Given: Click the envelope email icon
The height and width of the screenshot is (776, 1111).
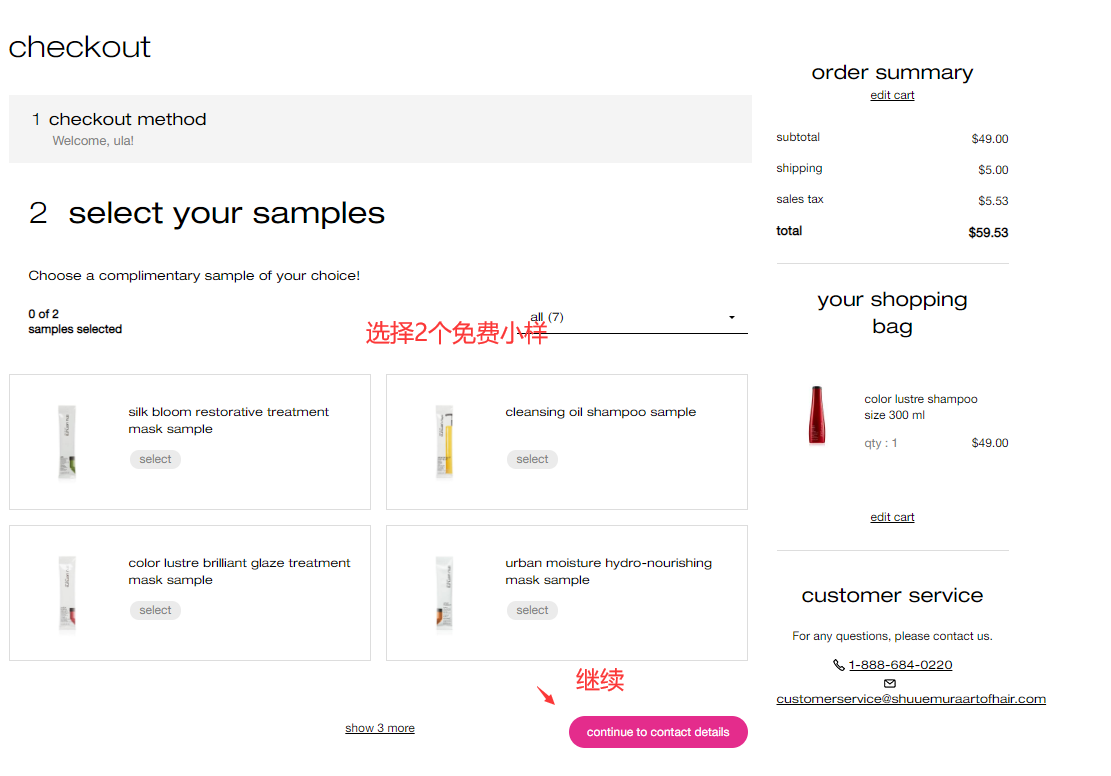Looking at the screenshot, I should point(890,683).
